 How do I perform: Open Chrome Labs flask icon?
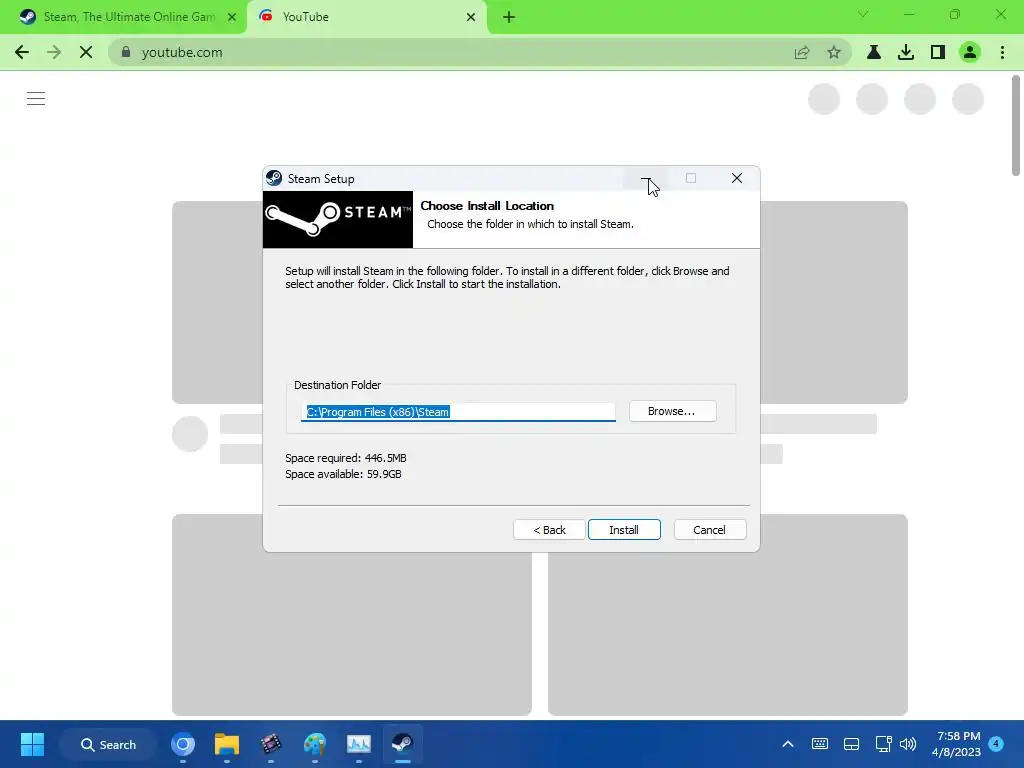[874, 52]
